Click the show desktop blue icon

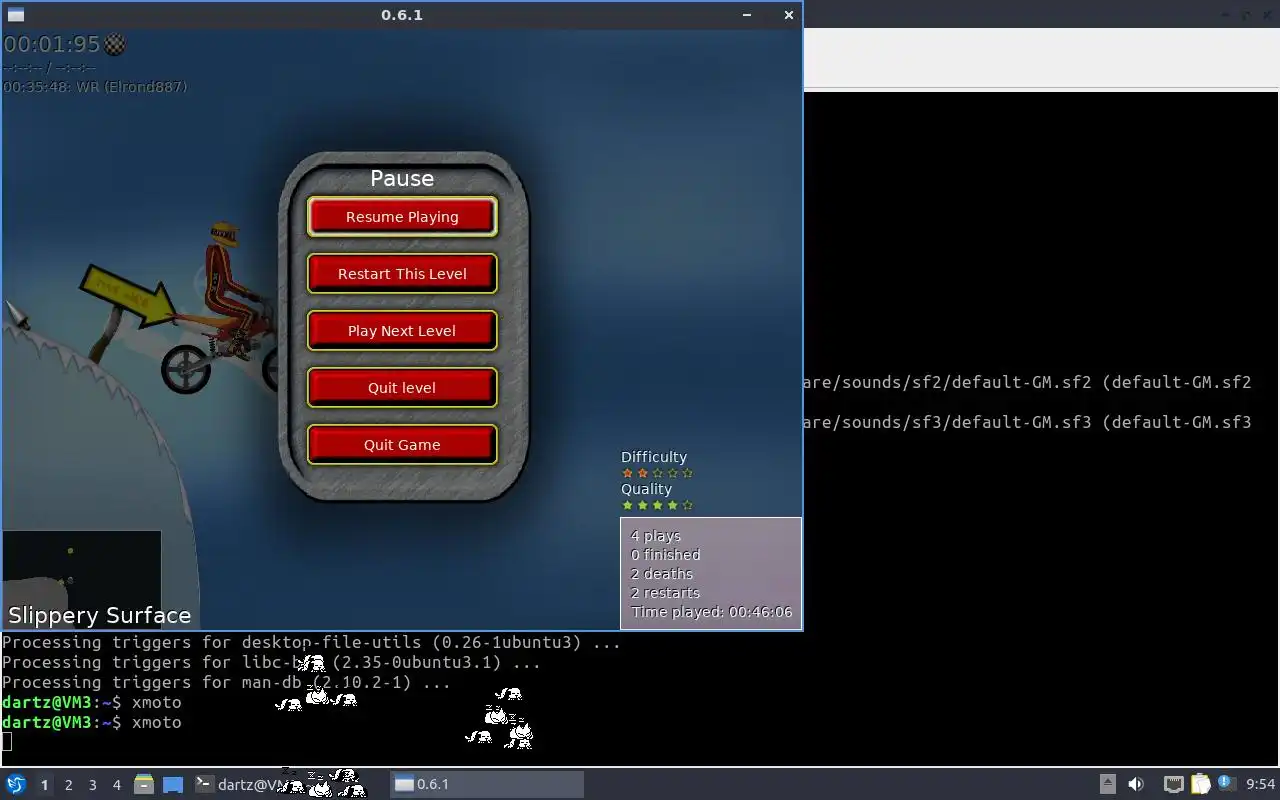[x=173, y=784]
